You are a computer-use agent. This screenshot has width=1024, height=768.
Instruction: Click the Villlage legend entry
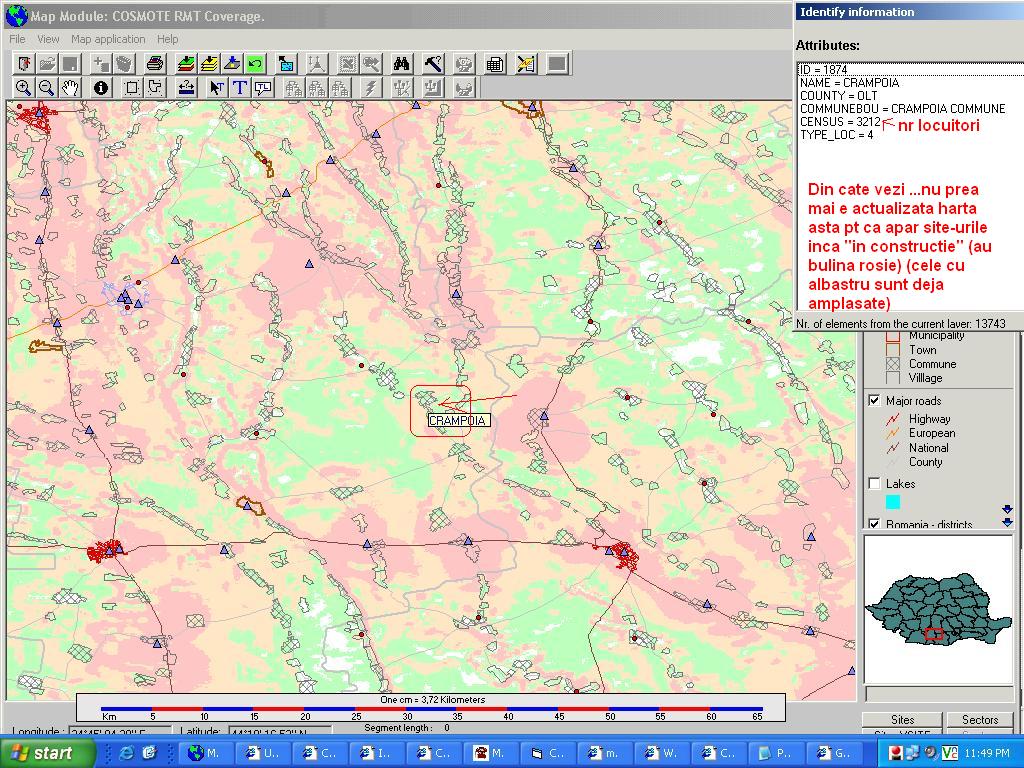925,378
